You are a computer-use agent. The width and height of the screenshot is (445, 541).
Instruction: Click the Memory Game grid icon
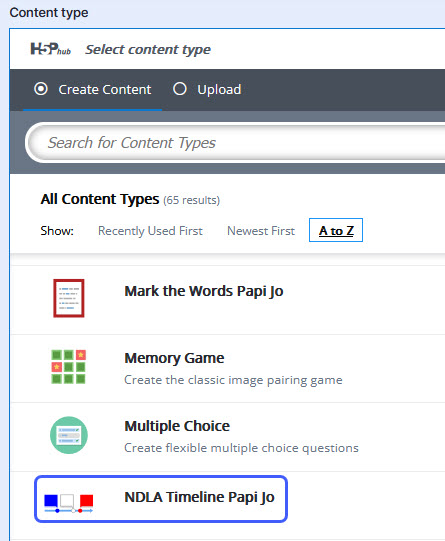68,366
